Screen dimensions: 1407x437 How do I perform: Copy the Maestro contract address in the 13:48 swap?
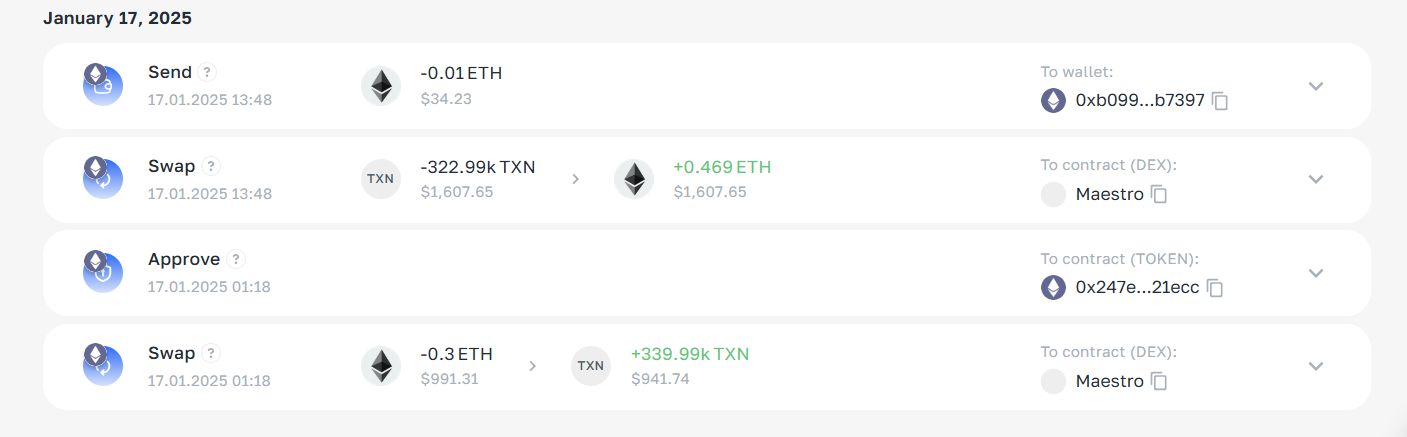(1159, 195)
